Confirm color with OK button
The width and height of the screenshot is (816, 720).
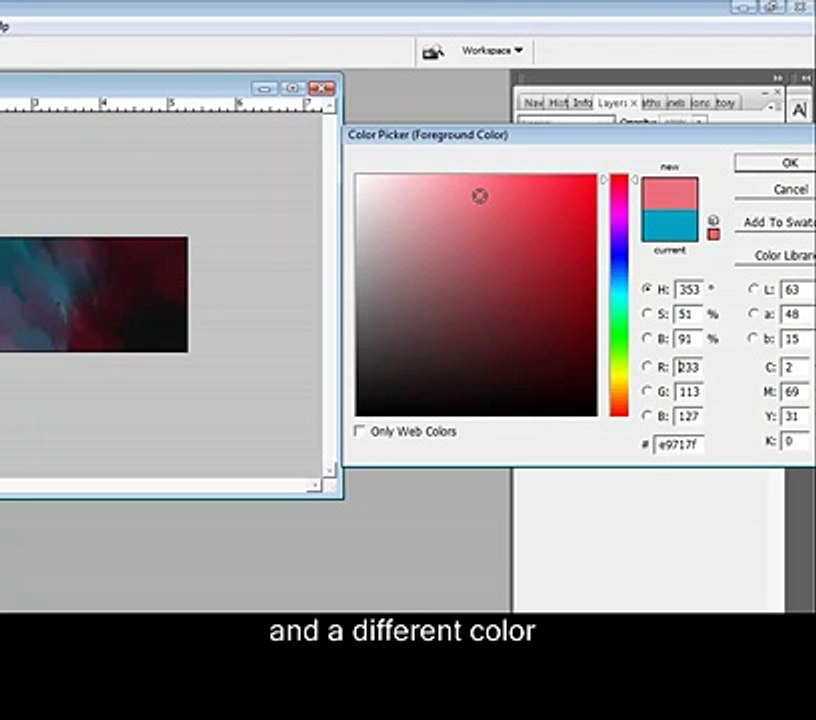pos(775,163)
